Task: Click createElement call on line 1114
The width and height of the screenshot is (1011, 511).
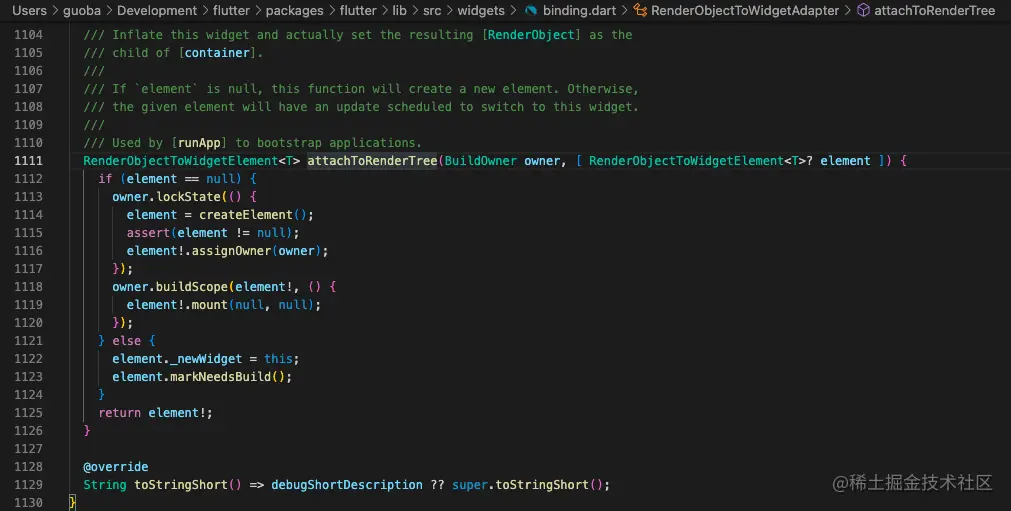Action: point(246,215)
